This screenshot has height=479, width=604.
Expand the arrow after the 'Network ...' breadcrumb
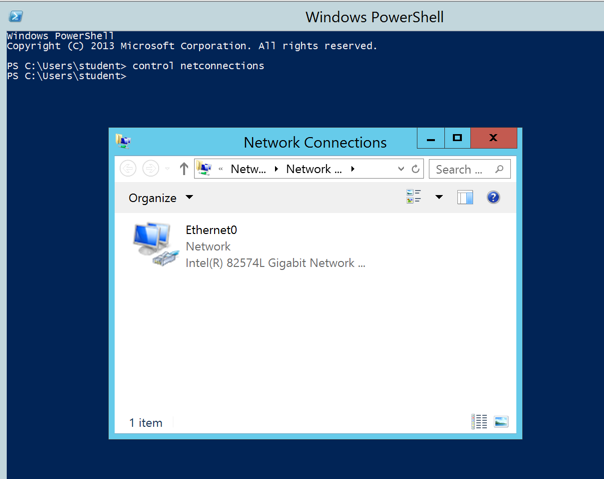tap(352, 169)
